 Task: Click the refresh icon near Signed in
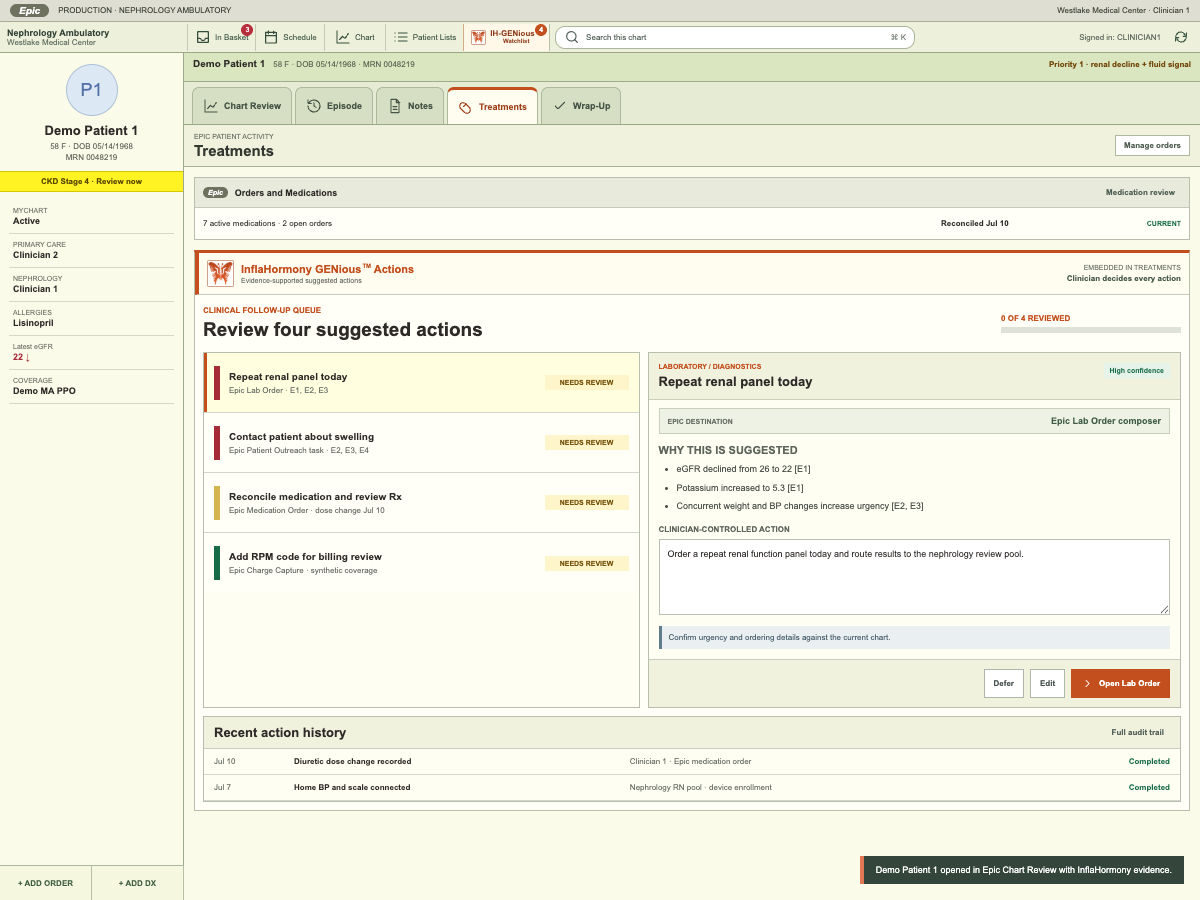[x=1181, y=37]
